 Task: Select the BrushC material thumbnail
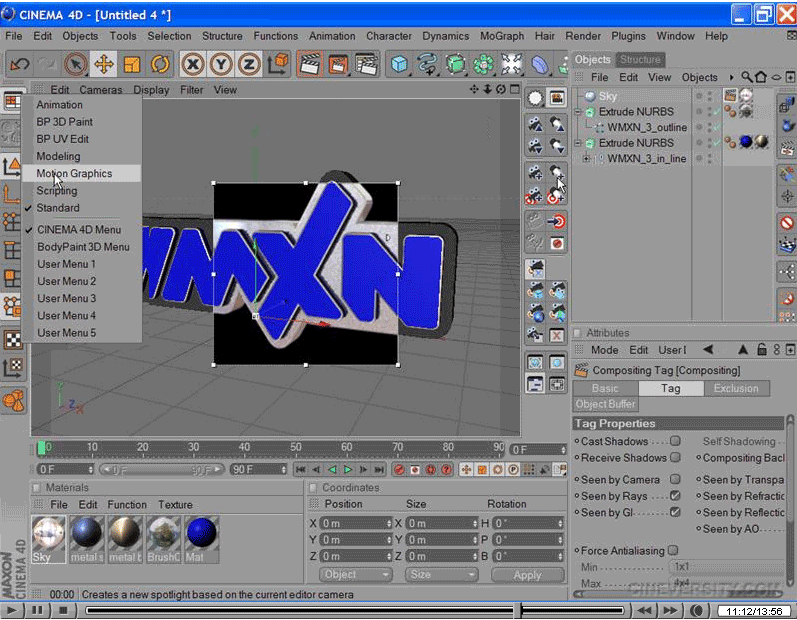coord(163,539)
